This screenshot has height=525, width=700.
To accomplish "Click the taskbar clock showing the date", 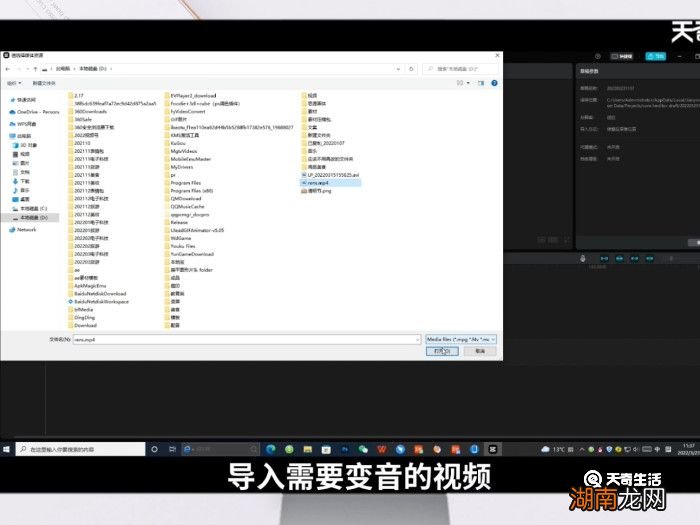I will click(688, 449).
